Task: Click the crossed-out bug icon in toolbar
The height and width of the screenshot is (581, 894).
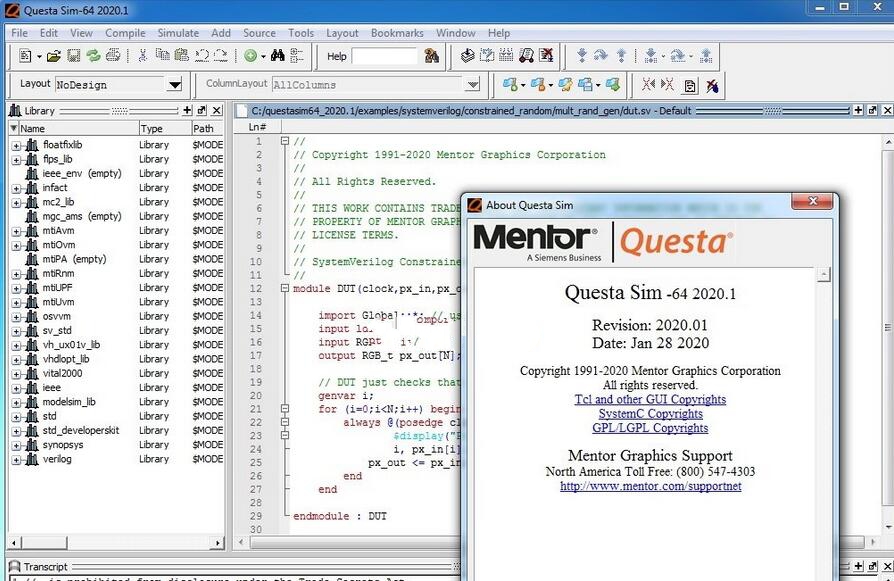Action: (x=712, y=86)
